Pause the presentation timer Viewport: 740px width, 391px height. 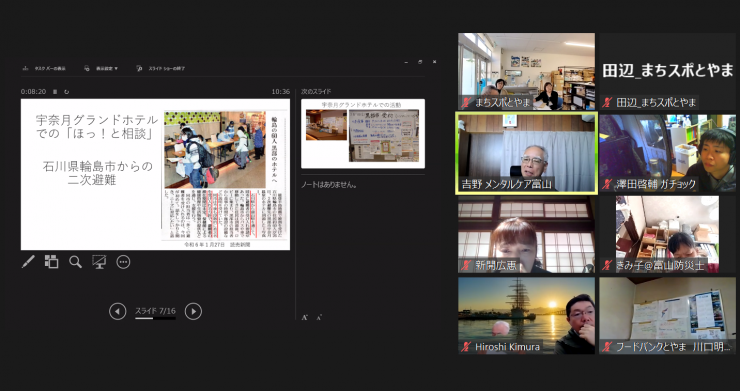[x=55, y=92]
